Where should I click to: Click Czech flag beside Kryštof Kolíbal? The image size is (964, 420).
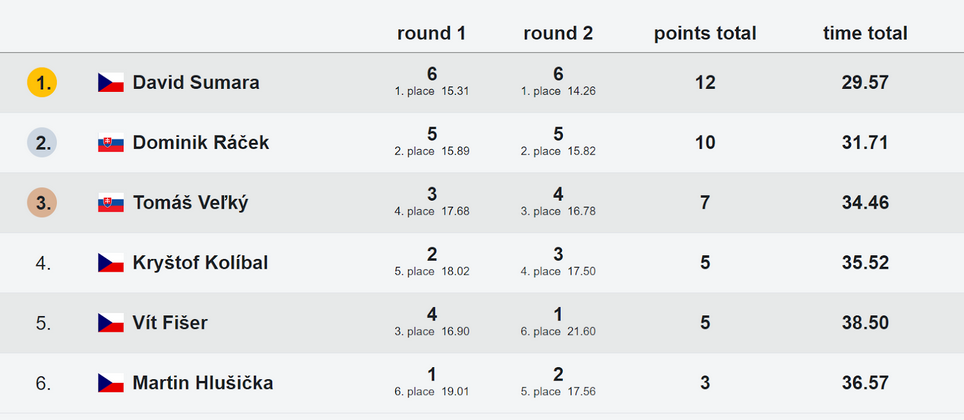click(111, 263)
